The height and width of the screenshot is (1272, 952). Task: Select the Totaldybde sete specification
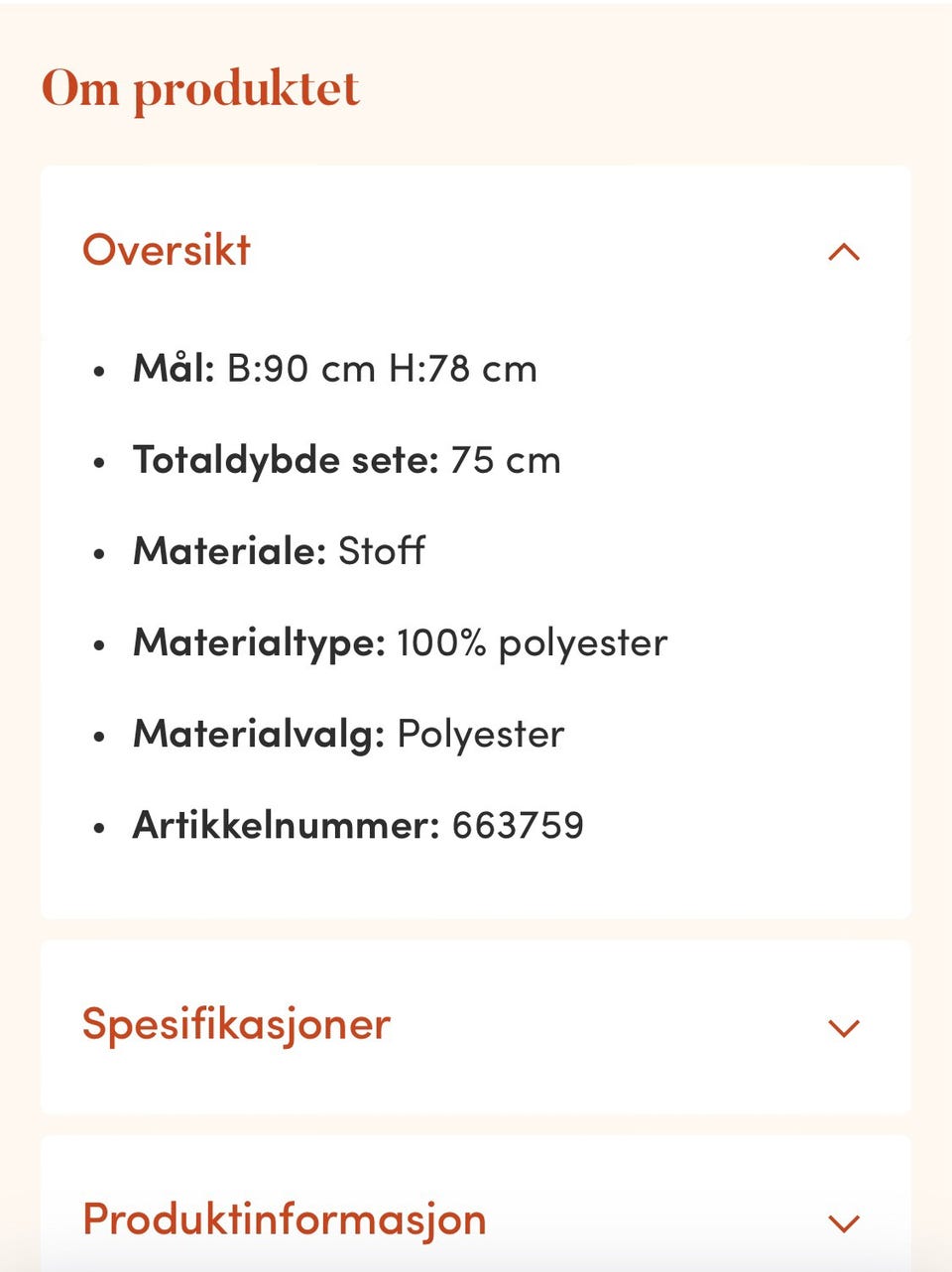coord(347,459)
